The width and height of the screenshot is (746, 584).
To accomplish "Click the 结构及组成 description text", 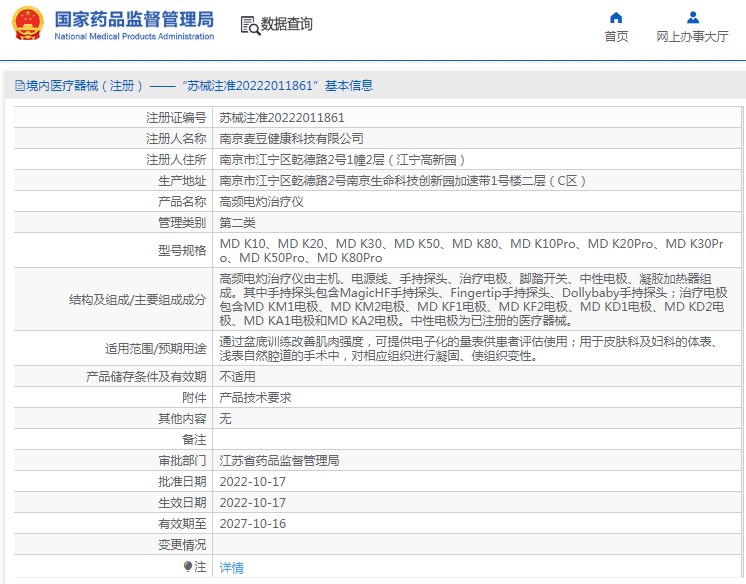I will [x=473, y=299].
